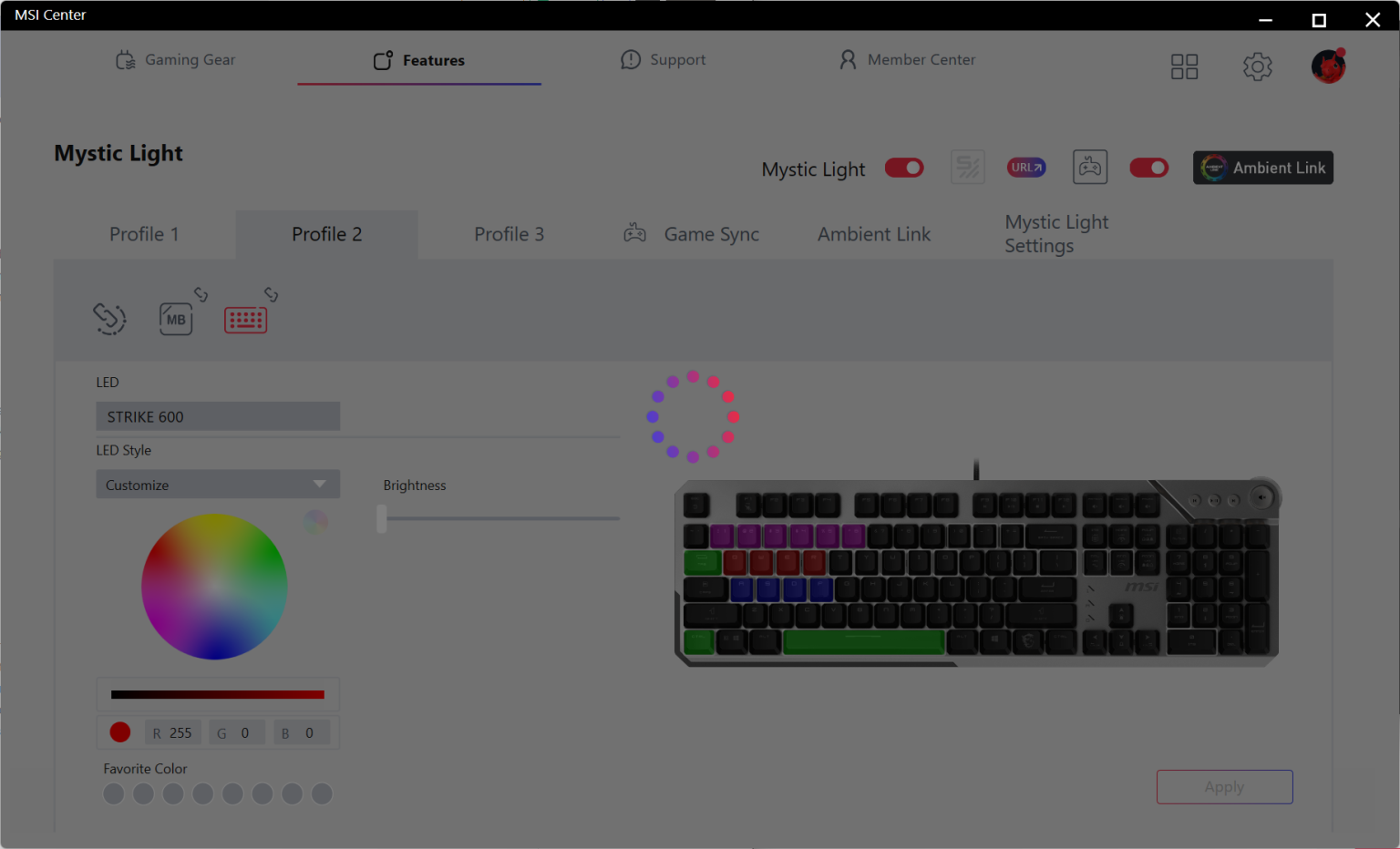Click the B value field

pyautogui.click(x=302, y=732)
